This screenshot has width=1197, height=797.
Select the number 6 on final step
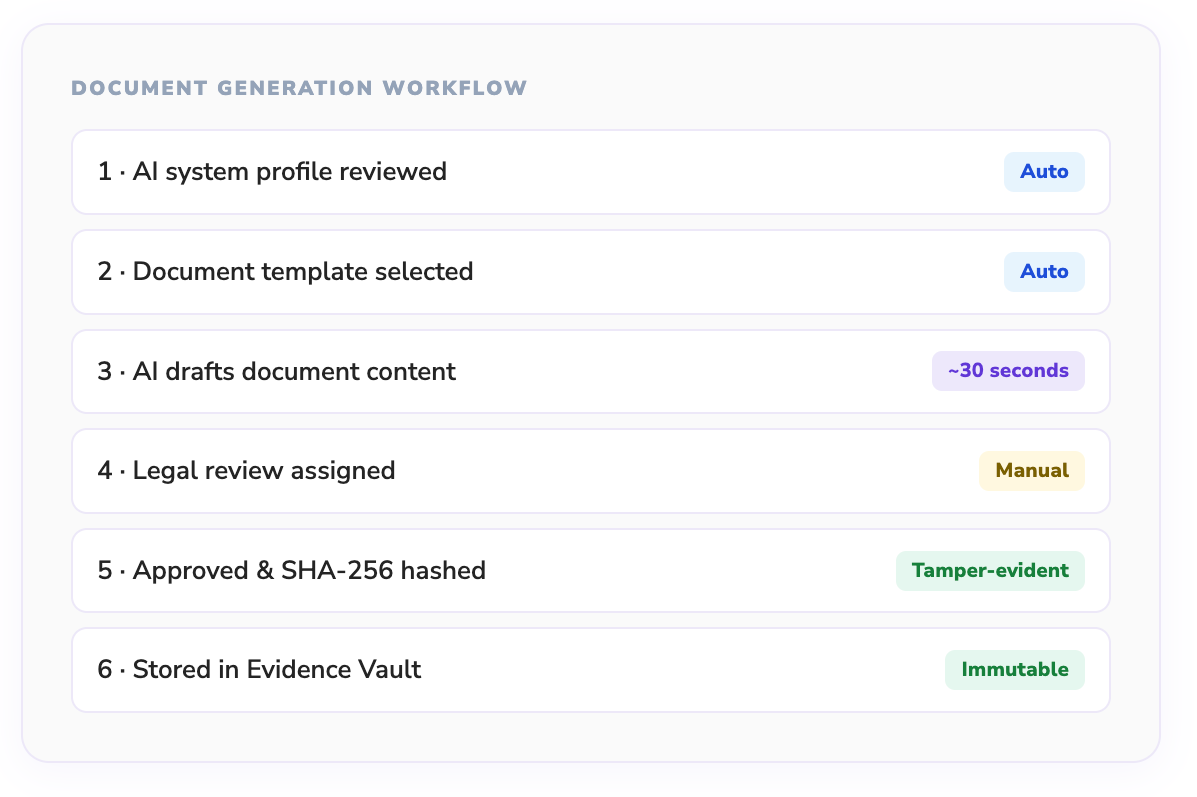tap(104, 670)
